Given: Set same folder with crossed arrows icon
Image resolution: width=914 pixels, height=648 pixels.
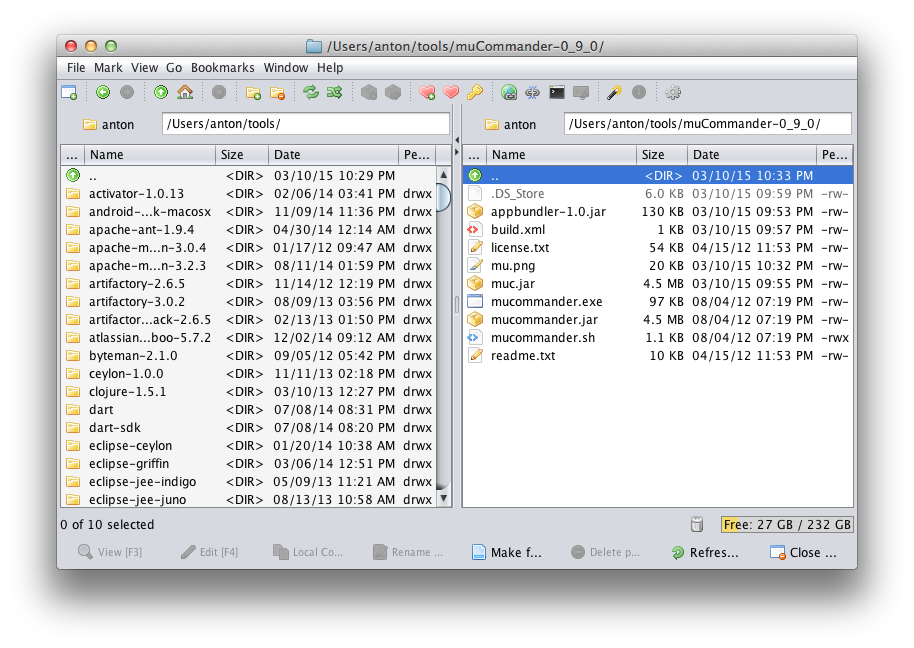Looking at the screenshot, I should point(335,92).
